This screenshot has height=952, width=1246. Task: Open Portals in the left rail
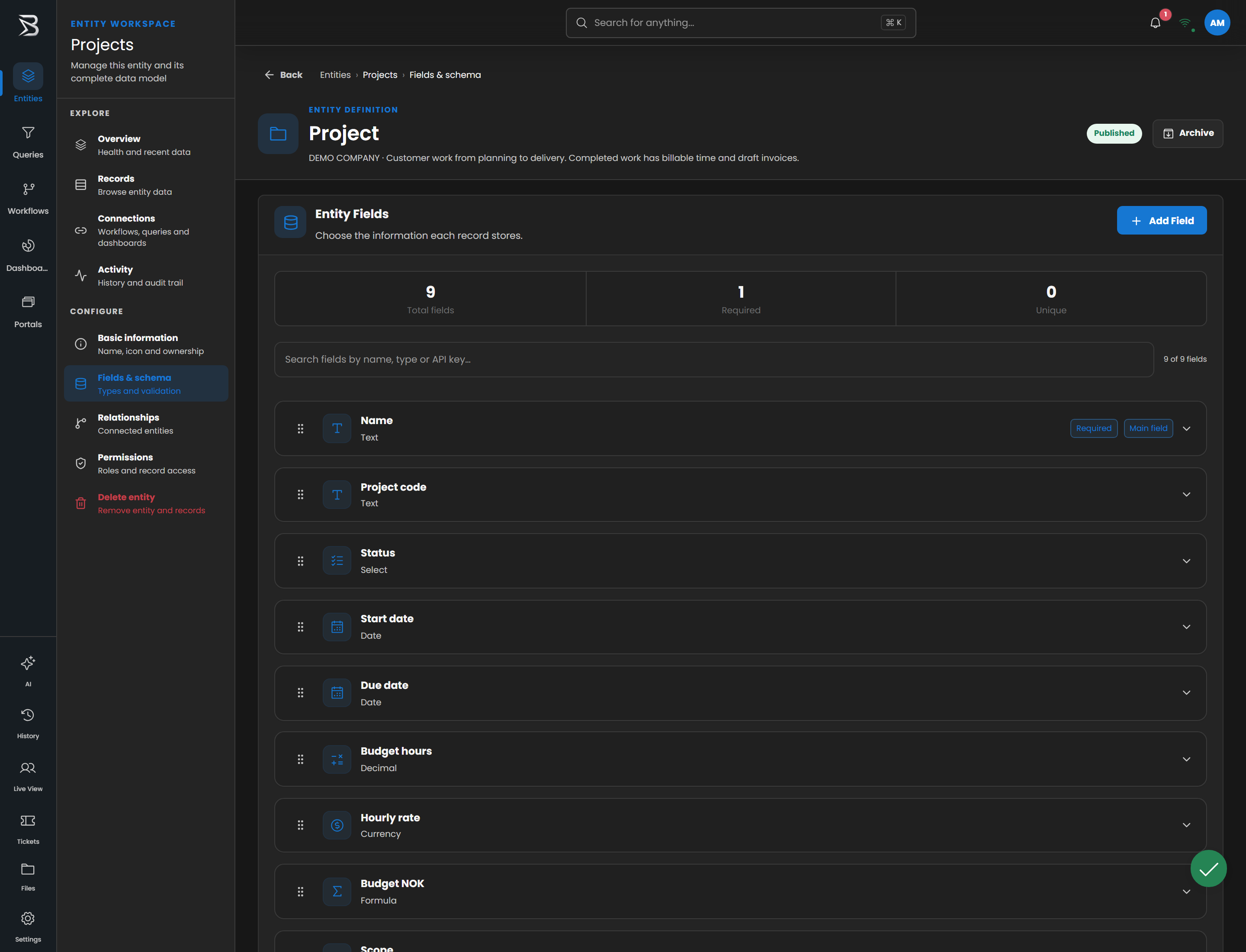coord(28,312)
